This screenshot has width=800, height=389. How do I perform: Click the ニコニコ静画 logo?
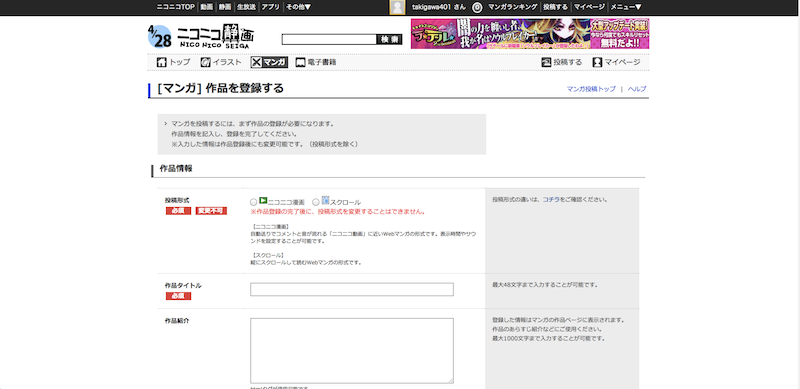215,36
